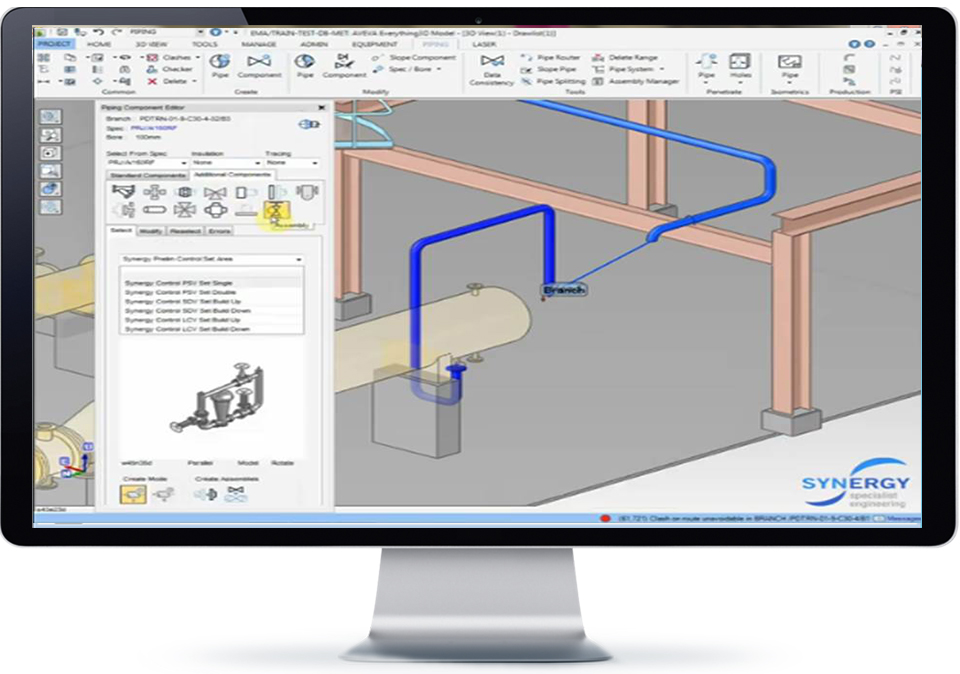
Task: Expand the Select From Spec dropdown
Action: pyautogui.click(x=147, y=162)
